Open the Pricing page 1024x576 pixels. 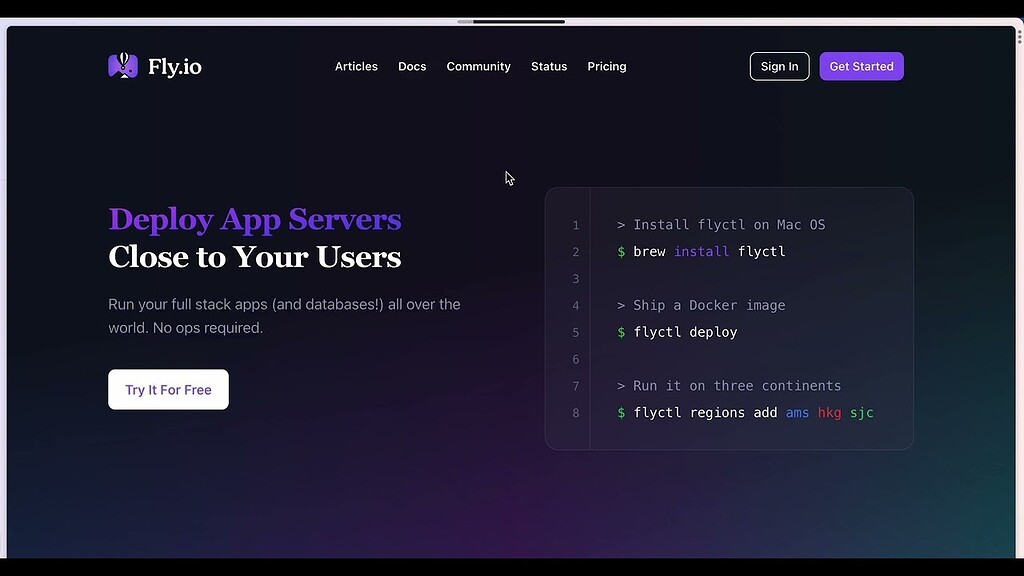[606, 66]
